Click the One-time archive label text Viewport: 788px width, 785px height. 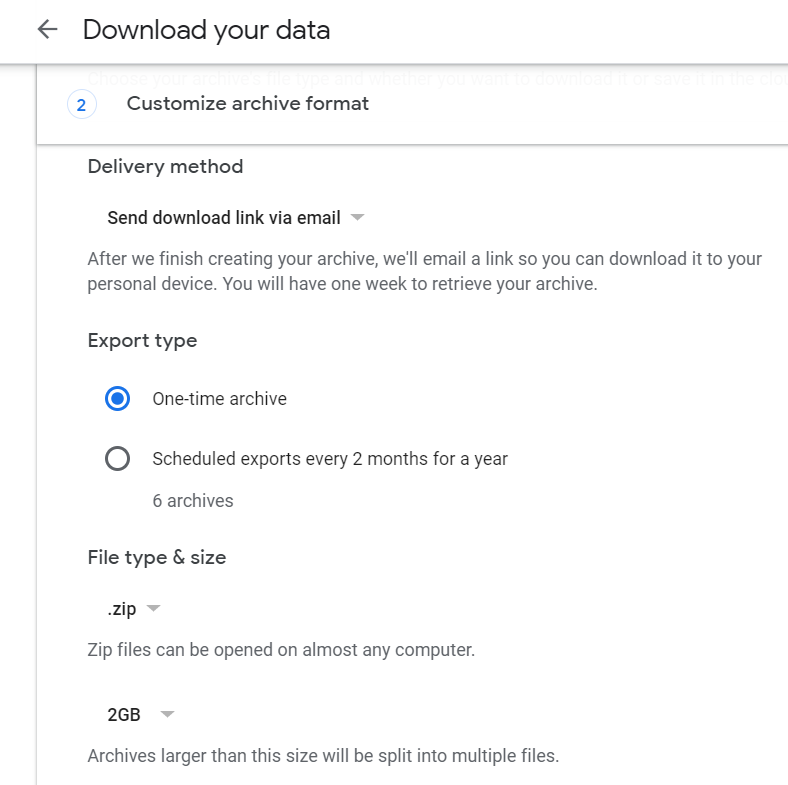click(219, 399)
